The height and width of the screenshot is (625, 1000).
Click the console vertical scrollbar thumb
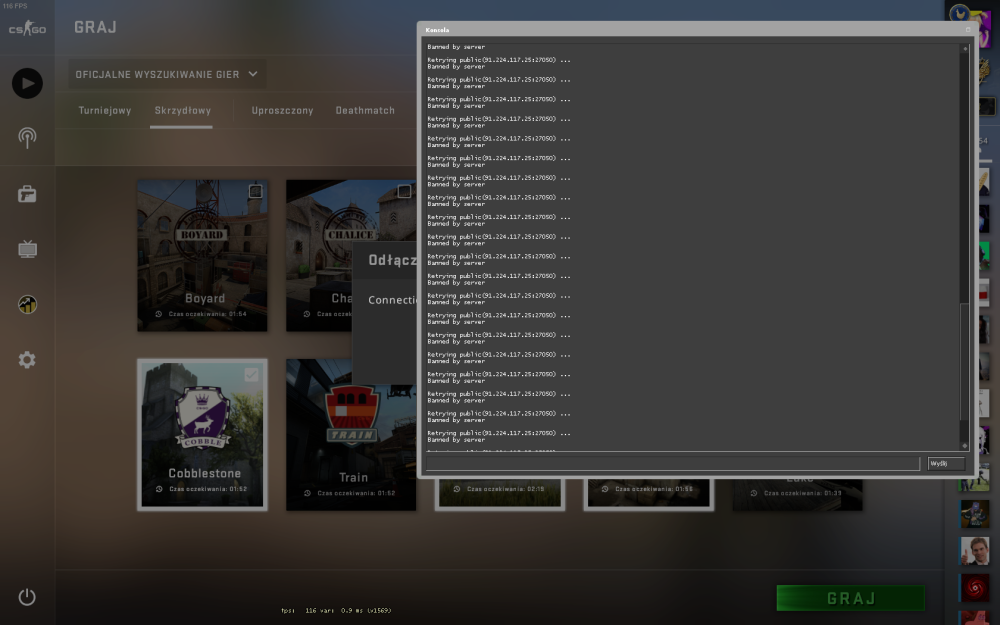click(965, 362)
